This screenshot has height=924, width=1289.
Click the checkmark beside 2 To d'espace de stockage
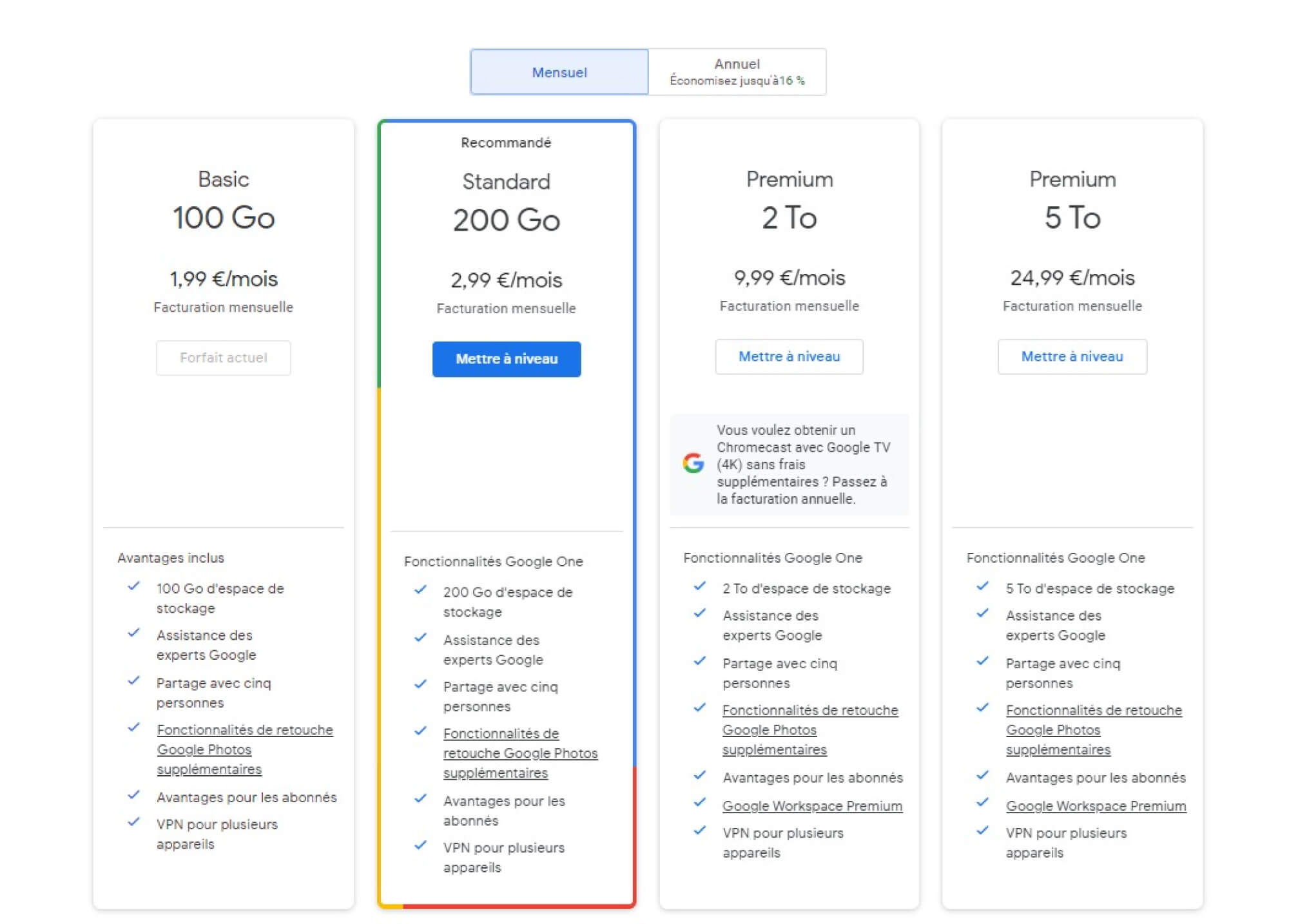tap(700, 586)
